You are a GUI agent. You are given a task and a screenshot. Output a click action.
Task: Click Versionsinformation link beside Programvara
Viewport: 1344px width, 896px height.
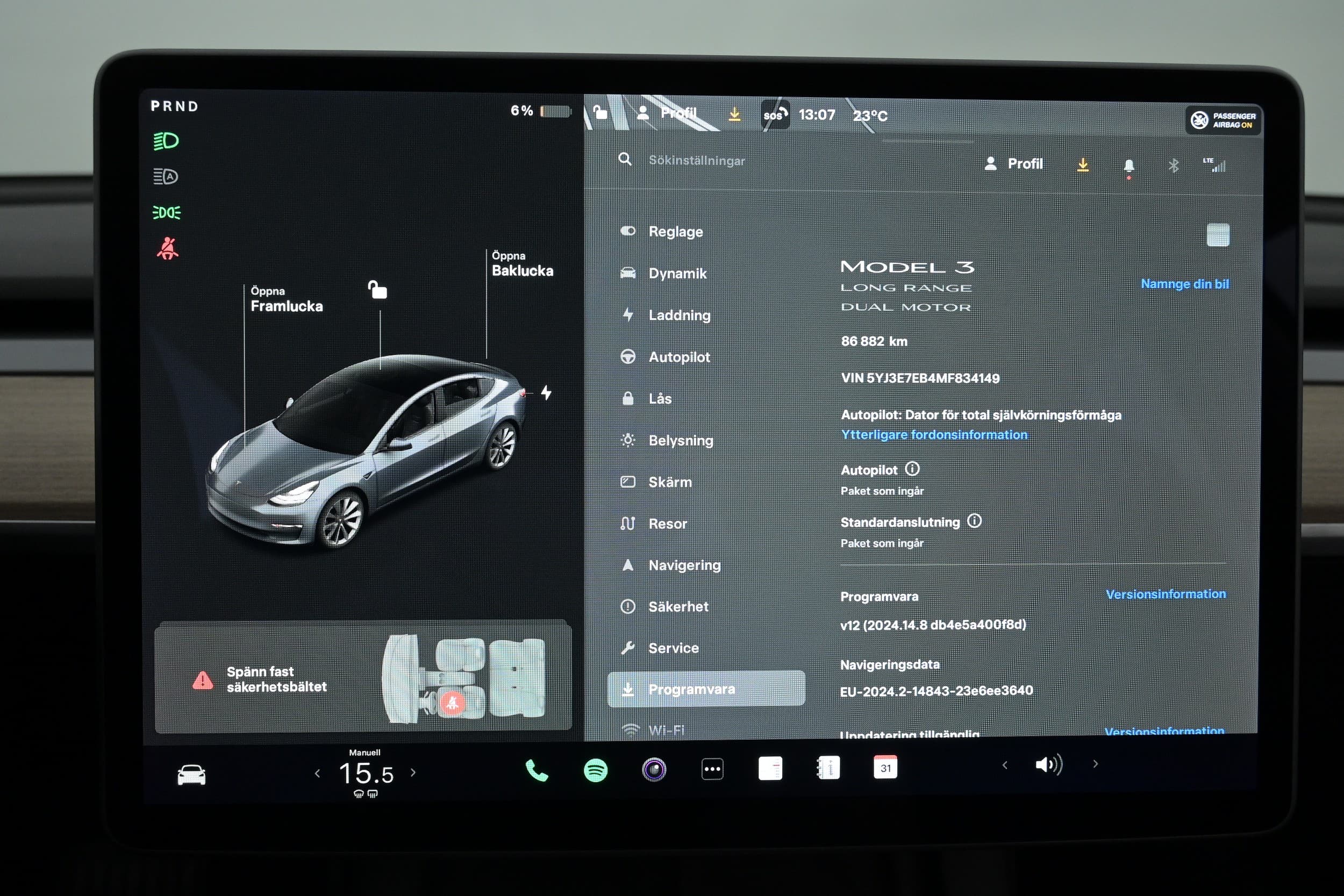pyautogui.click(x=1166, y=594)
